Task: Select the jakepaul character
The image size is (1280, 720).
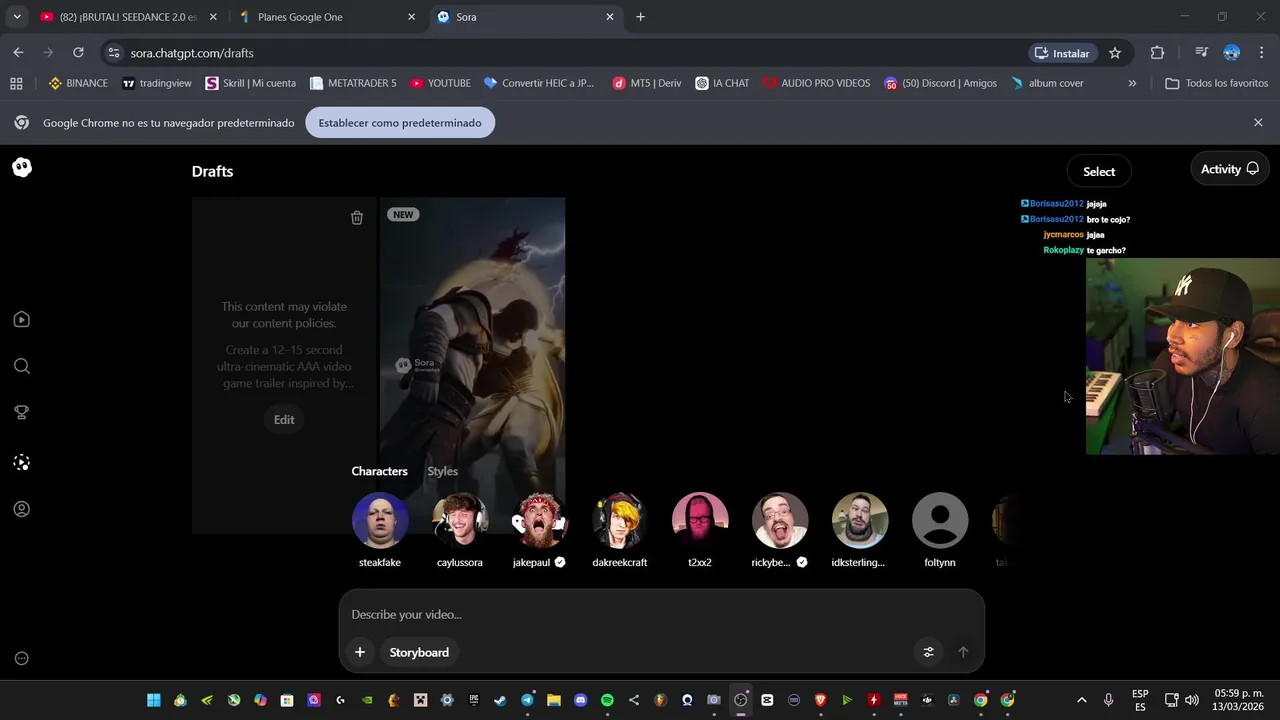Action: (540, 530)
